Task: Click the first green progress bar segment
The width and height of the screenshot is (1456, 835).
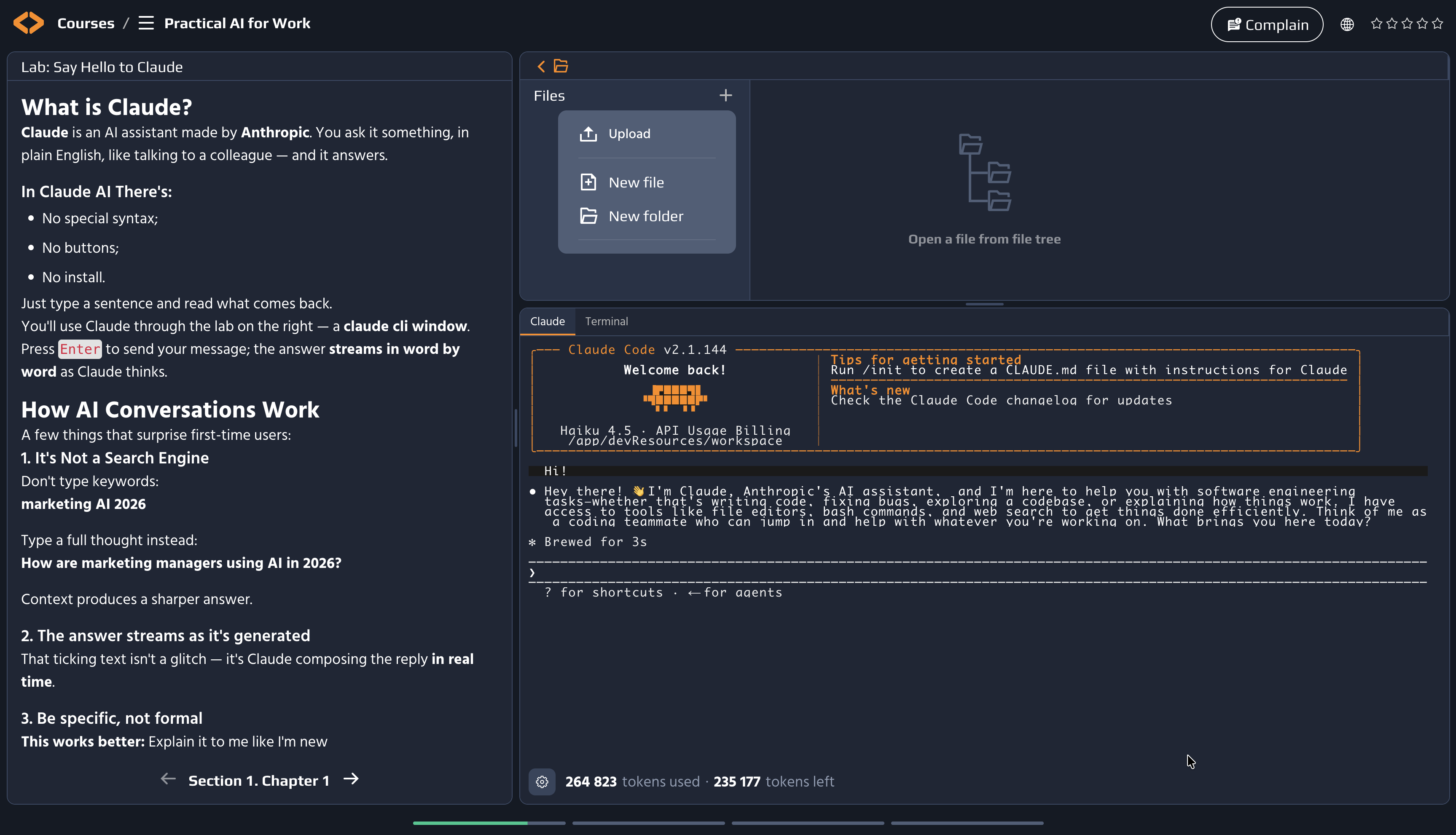Action: click(x=489, y=824)
